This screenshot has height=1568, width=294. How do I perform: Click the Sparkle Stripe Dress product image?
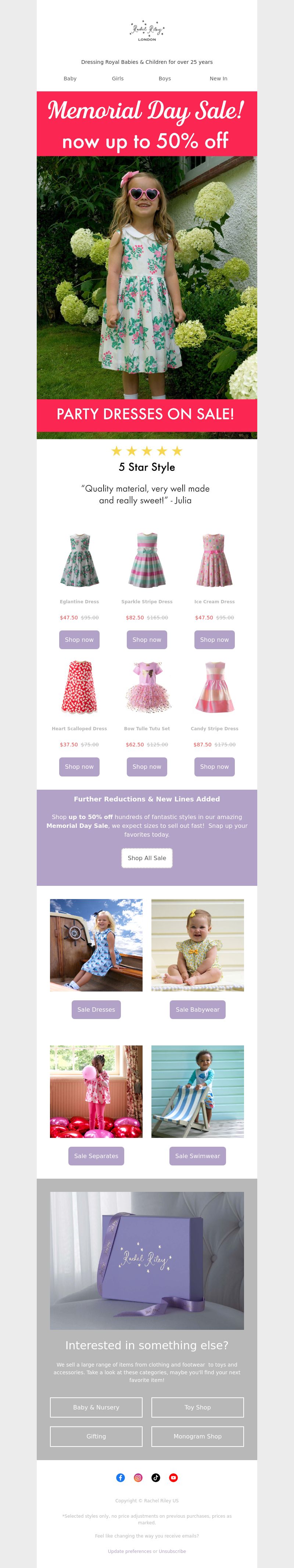point(147,561)
